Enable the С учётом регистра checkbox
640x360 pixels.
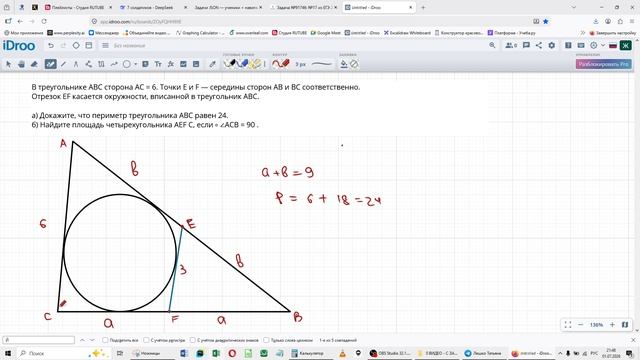click(146, 340)
